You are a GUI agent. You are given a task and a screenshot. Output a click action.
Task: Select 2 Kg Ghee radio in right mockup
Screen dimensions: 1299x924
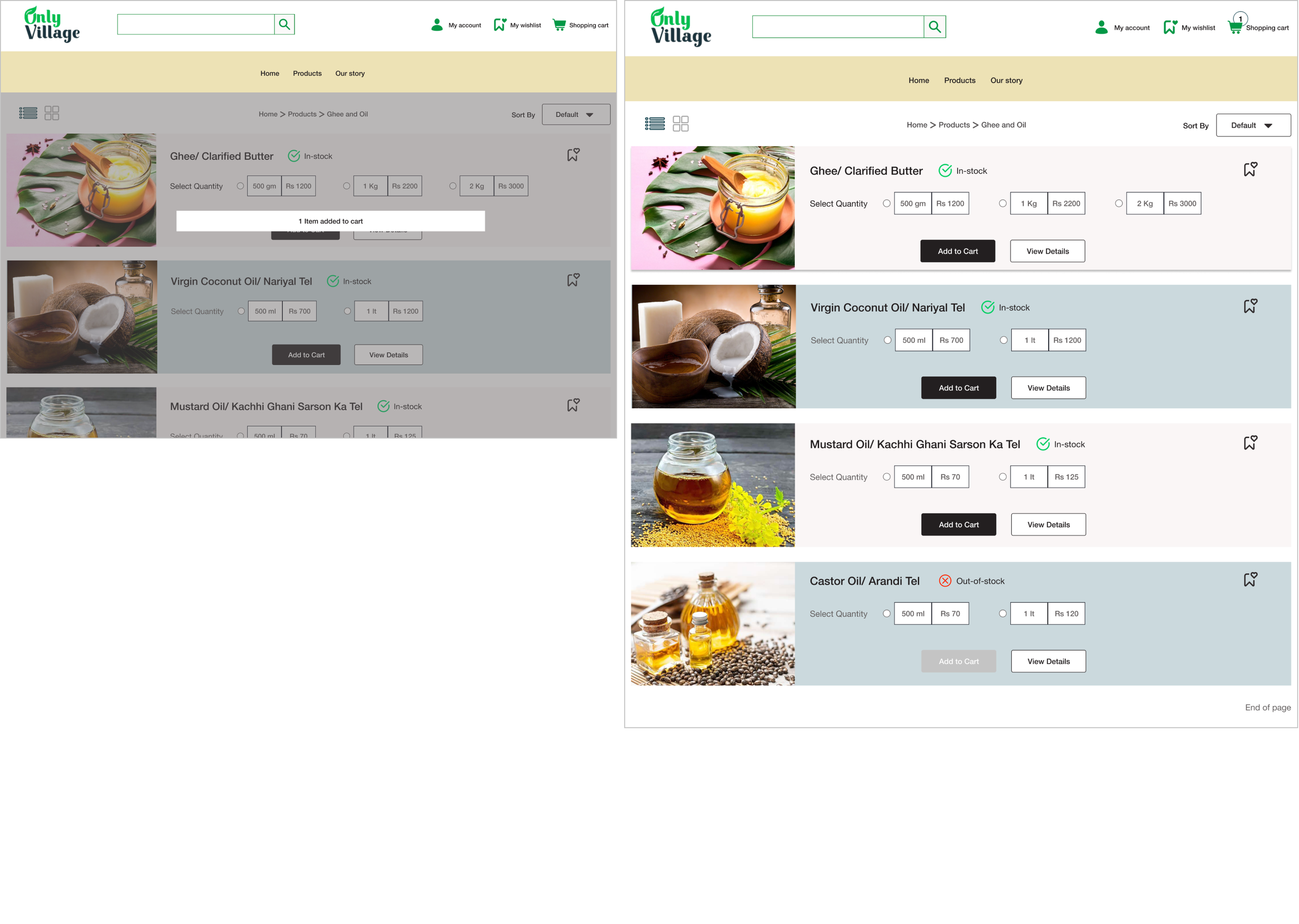click(x=1118, y=203)
